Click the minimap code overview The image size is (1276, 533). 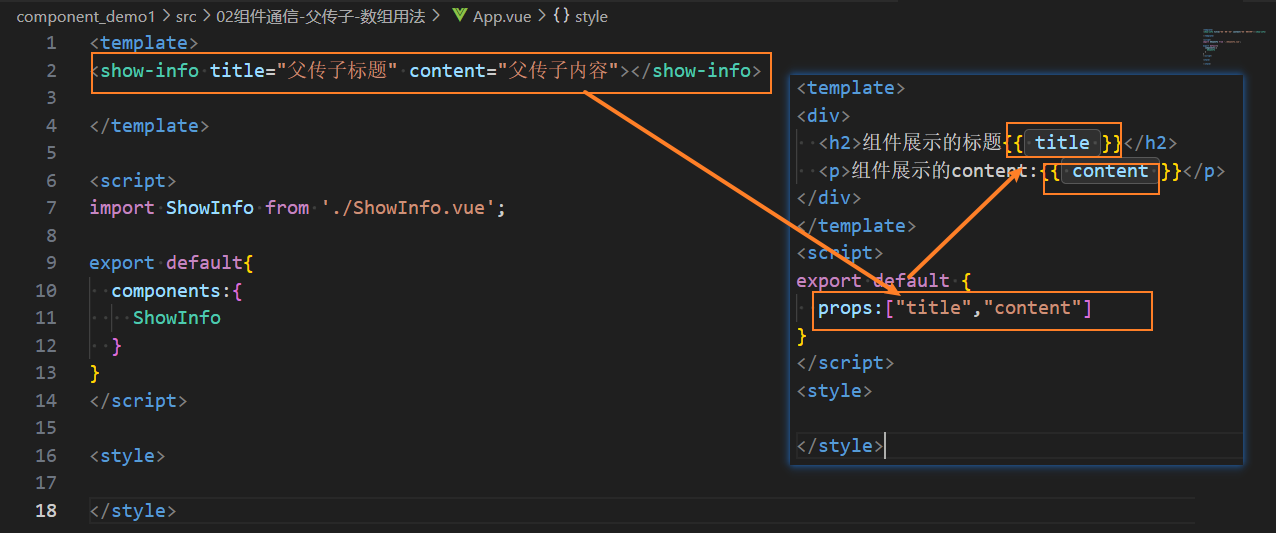(x=1234, y=48)
